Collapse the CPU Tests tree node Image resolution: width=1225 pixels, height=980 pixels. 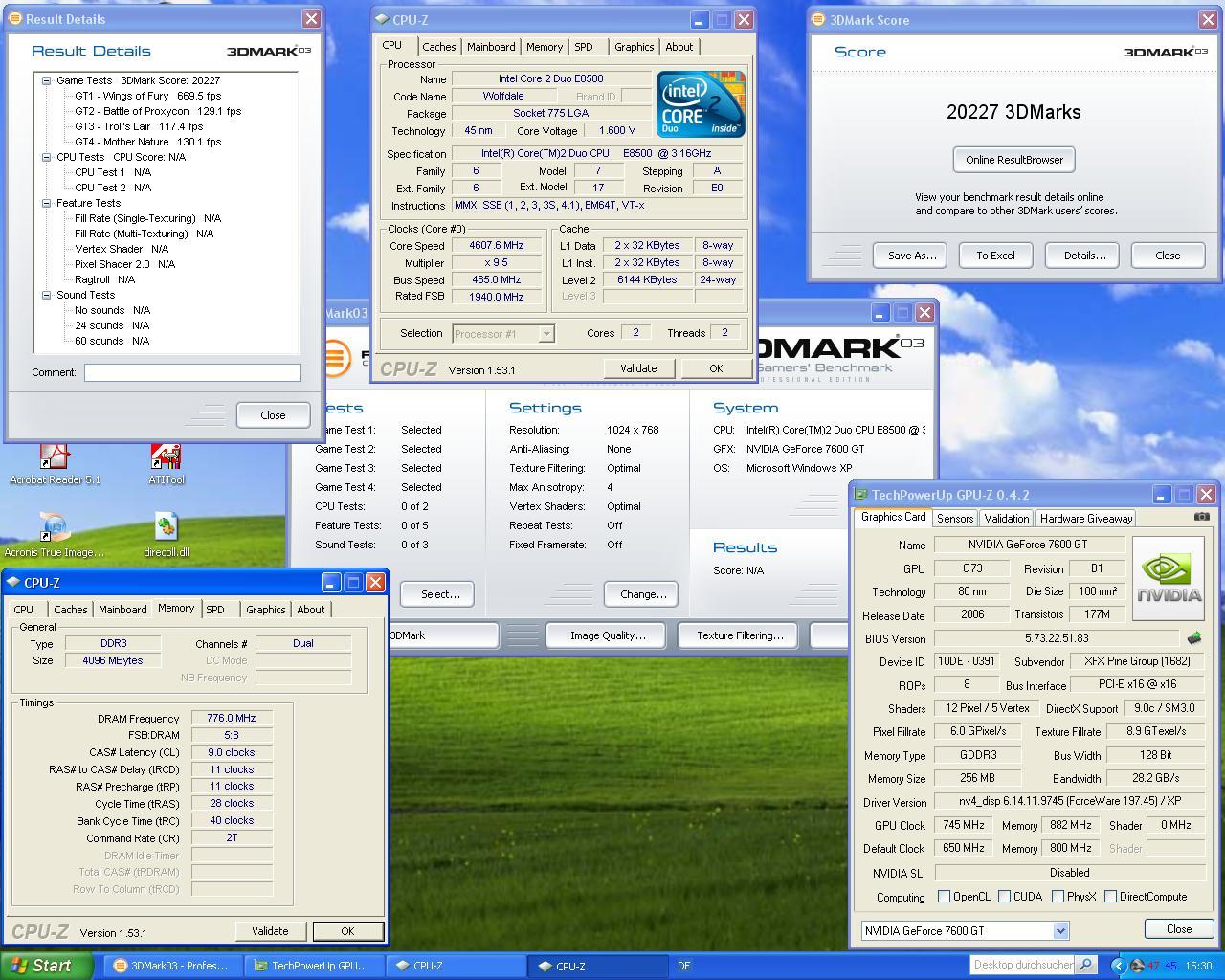[x=46, y=157]
